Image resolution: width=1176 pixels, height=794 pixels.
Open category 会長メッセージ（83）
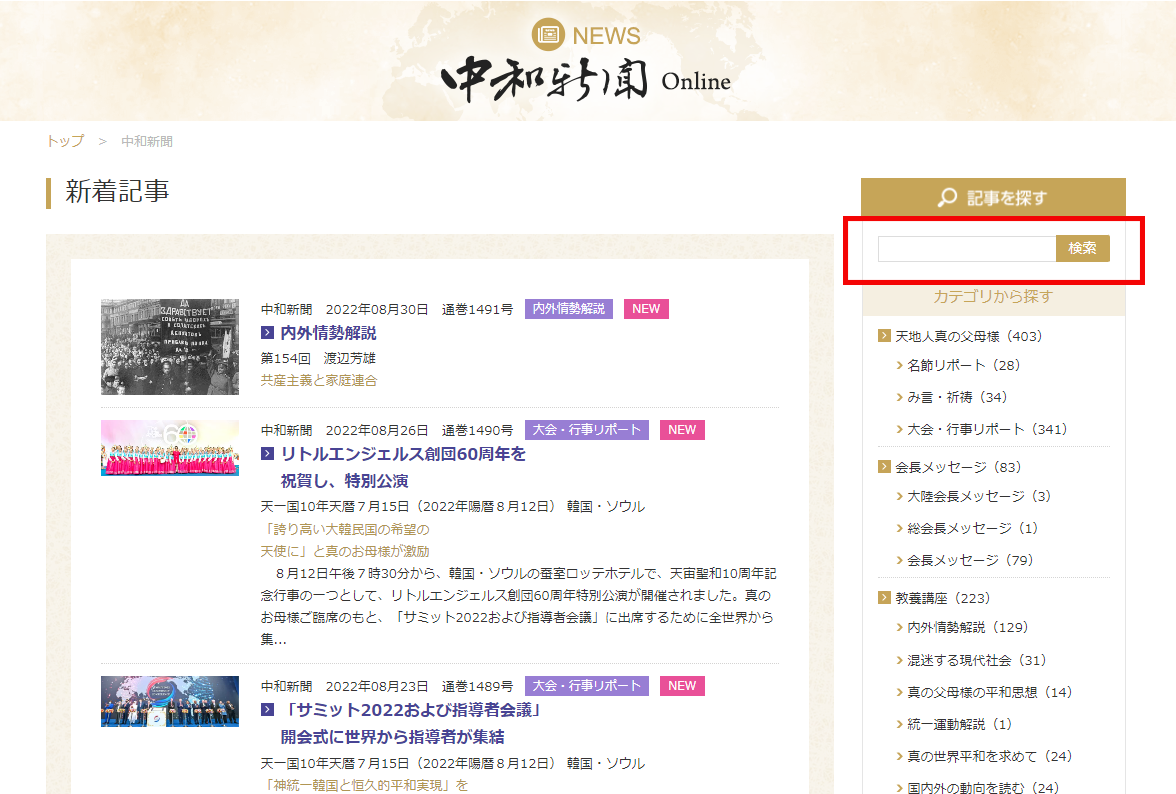[x=958, y=467]
